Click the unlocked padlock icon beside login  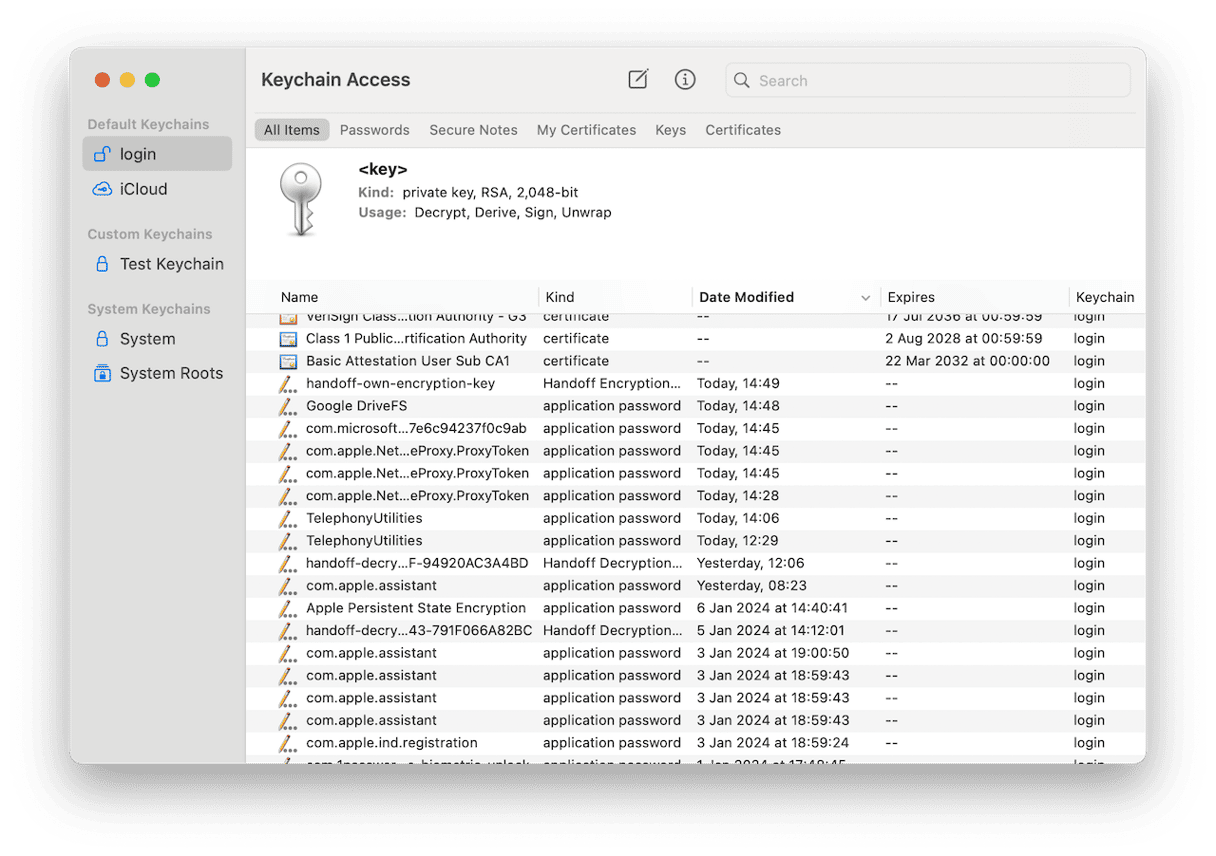(102, 154)
